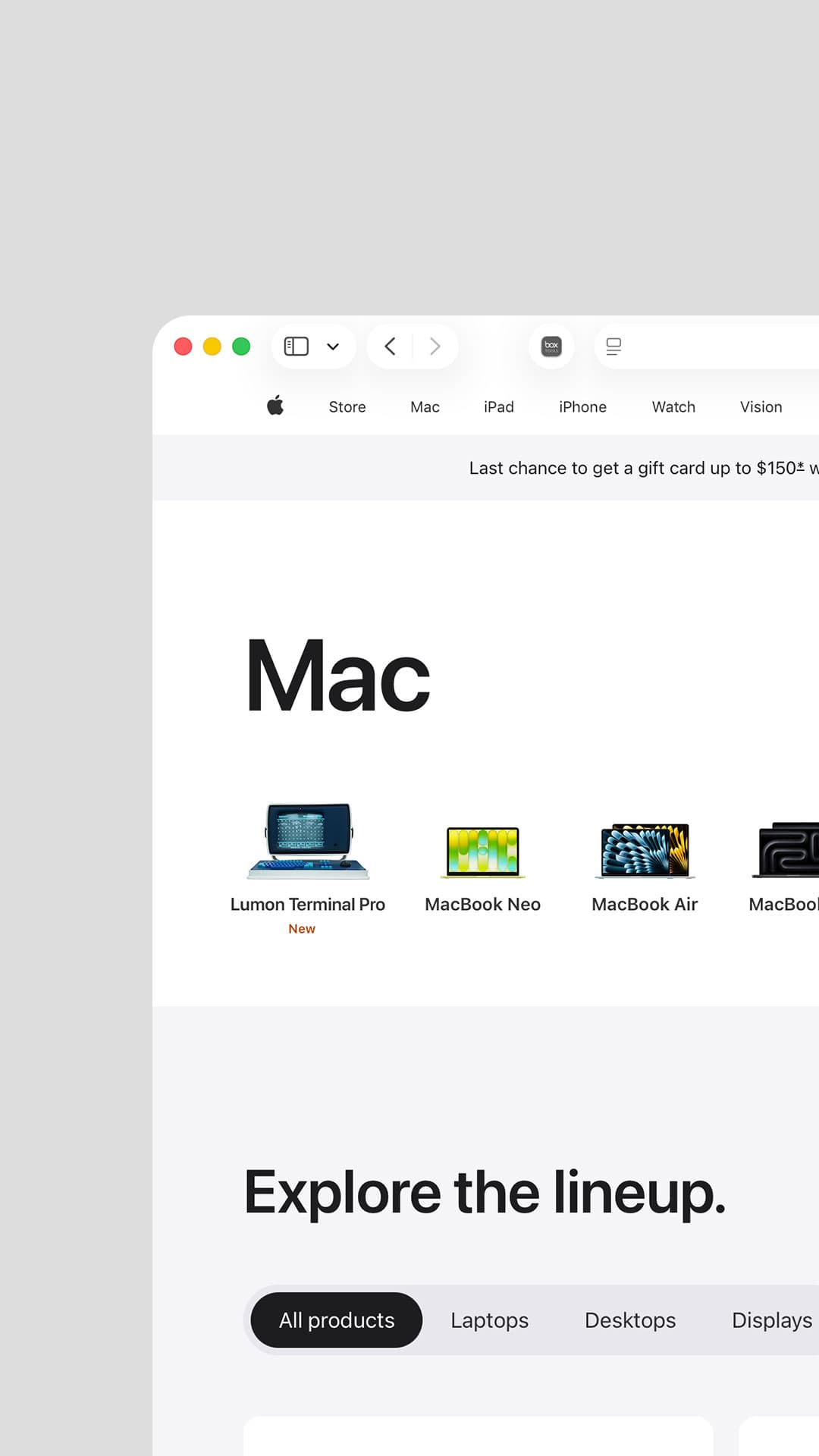Image resolution: width=819 pixels, height=1456 pixels.
Task: Open the MacBook Air link
Action: tap(645, 904)
